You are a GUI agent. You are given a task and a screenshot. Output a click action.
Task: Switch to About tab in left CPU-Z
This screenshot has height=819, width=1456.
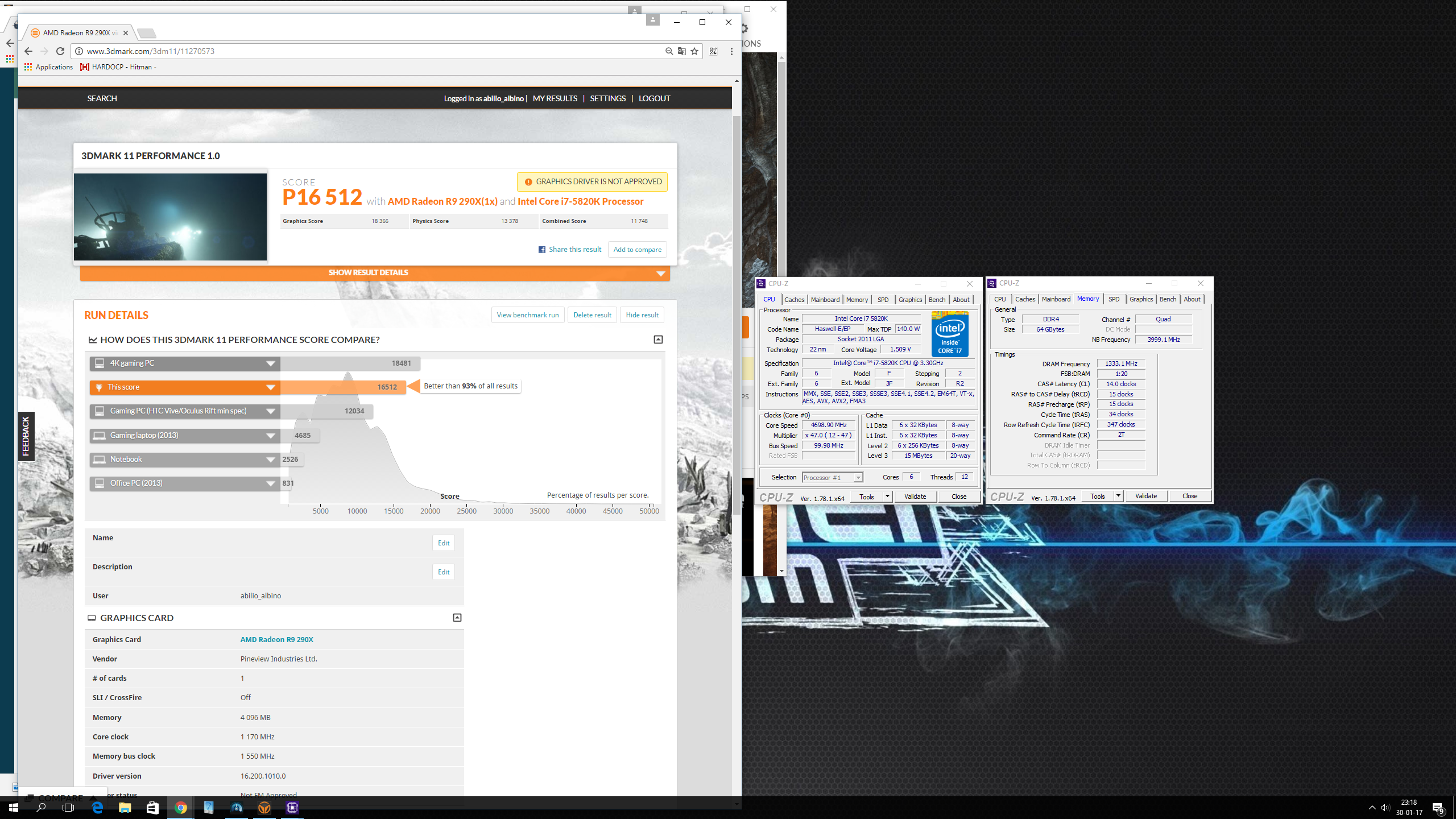pos(961,300)
